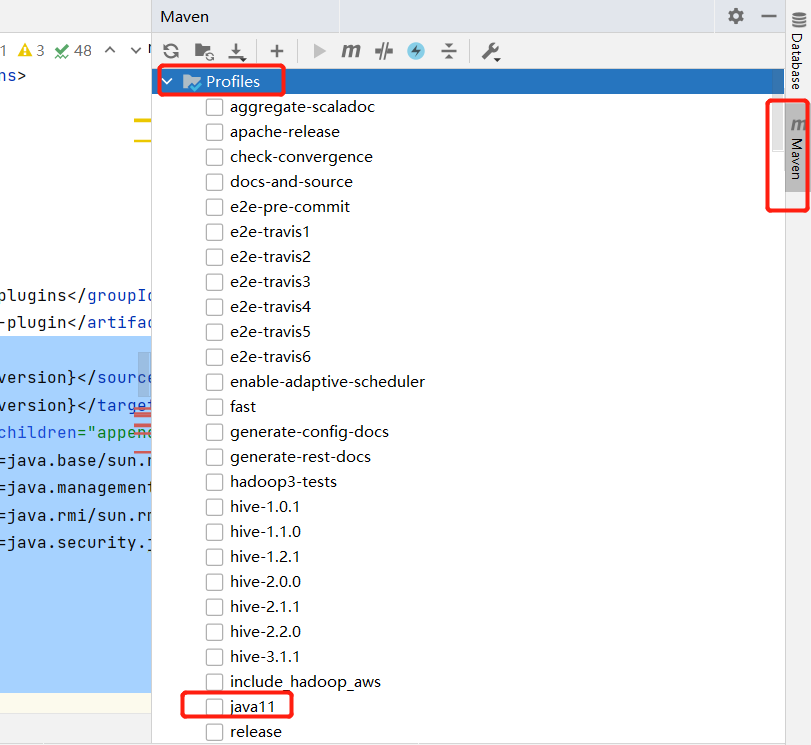Enable the aggregate-scaladoc profile

pyautogui.click(x=214, y=107)
